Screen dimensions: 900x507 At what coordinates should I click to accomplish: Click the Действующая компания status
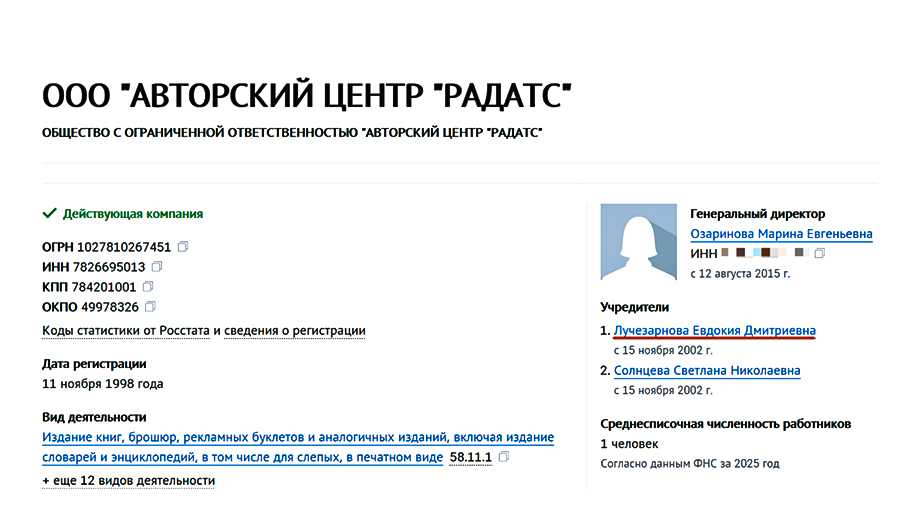tap(123, 214)
